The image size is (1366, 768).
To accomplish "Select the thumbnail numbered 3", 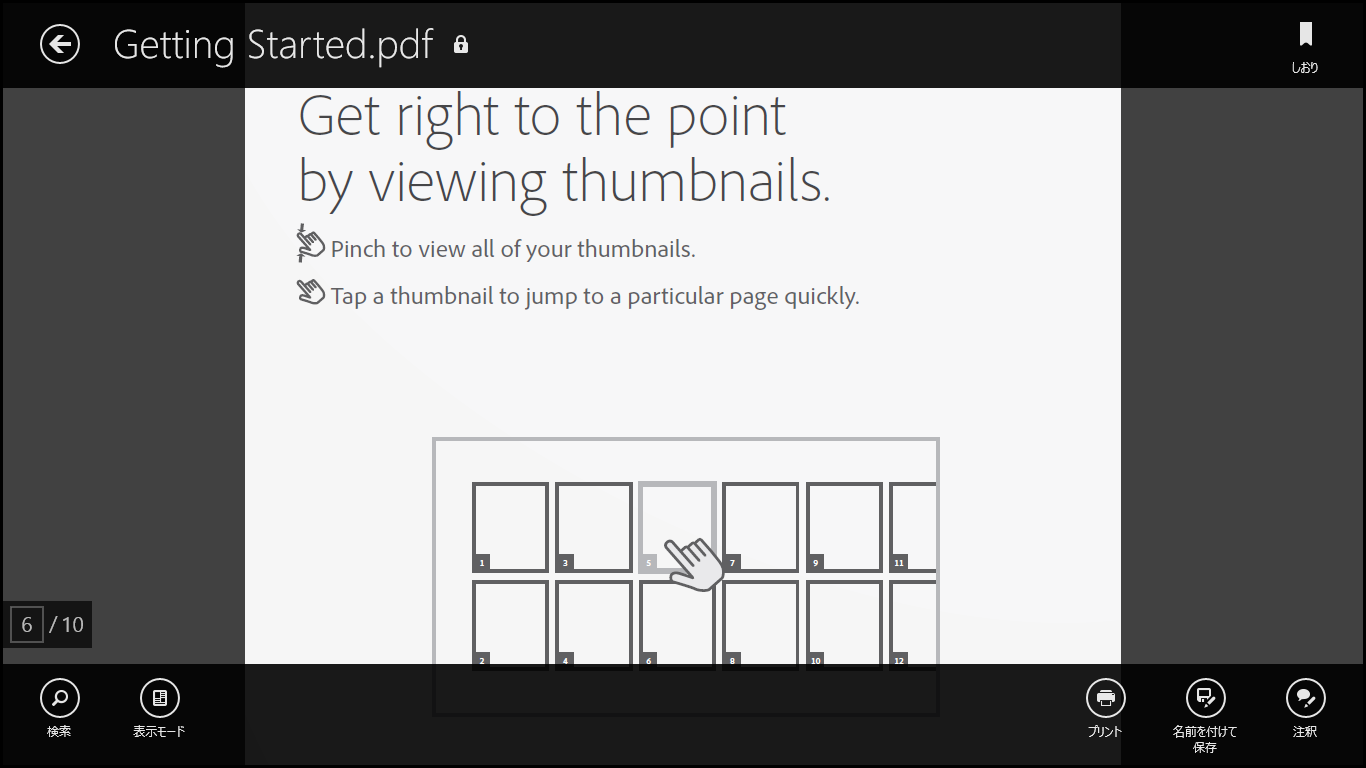I will tap(594, 527).
